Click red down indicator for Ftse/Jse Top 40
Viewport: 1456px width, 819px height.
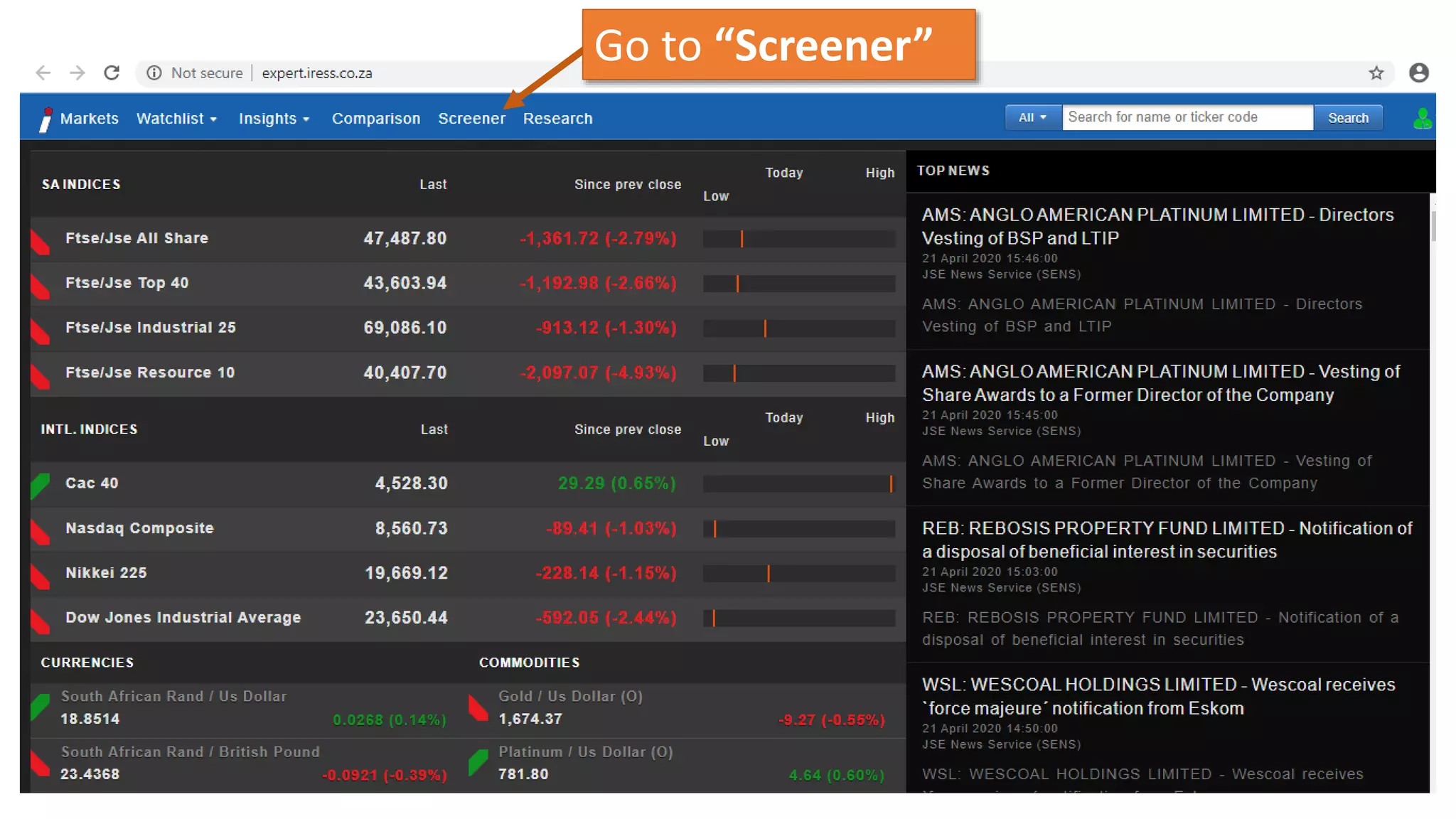pyautogui.click(x=41, y=287)
